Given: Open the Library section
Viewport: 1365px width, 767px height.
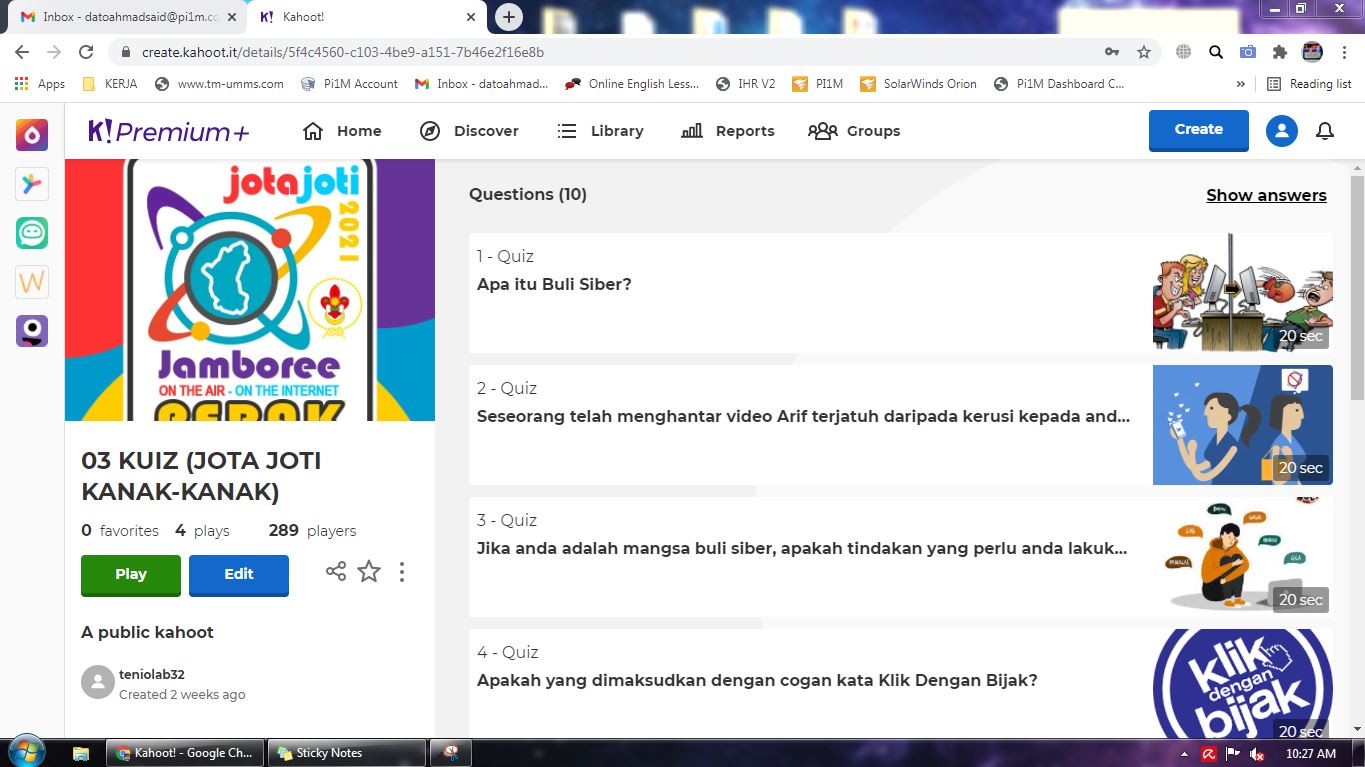Looking at the screenshot, I should click(x=600, y=131).
